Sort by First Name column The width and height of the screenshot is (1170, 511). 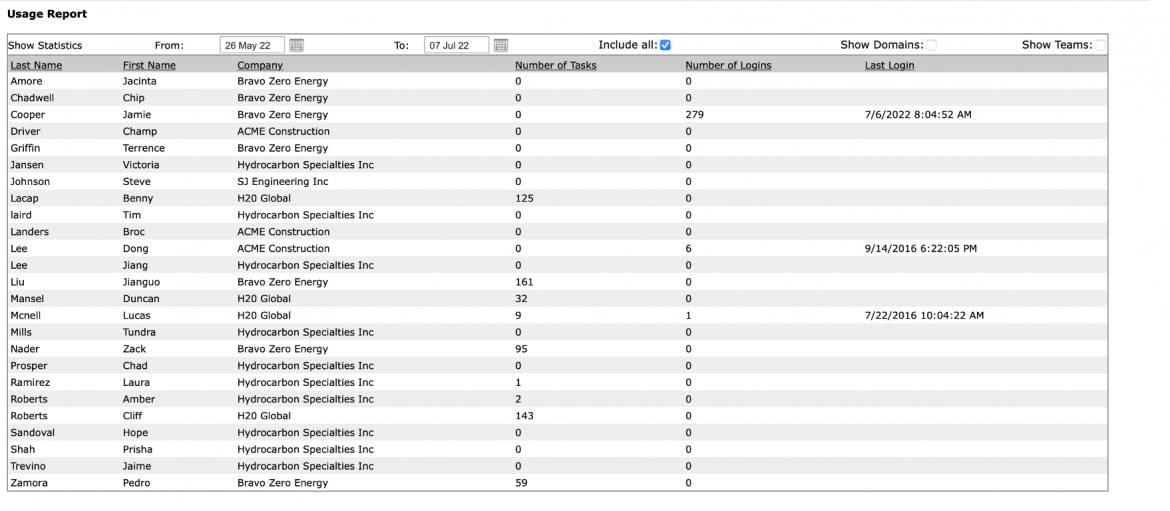click(149, 66)
